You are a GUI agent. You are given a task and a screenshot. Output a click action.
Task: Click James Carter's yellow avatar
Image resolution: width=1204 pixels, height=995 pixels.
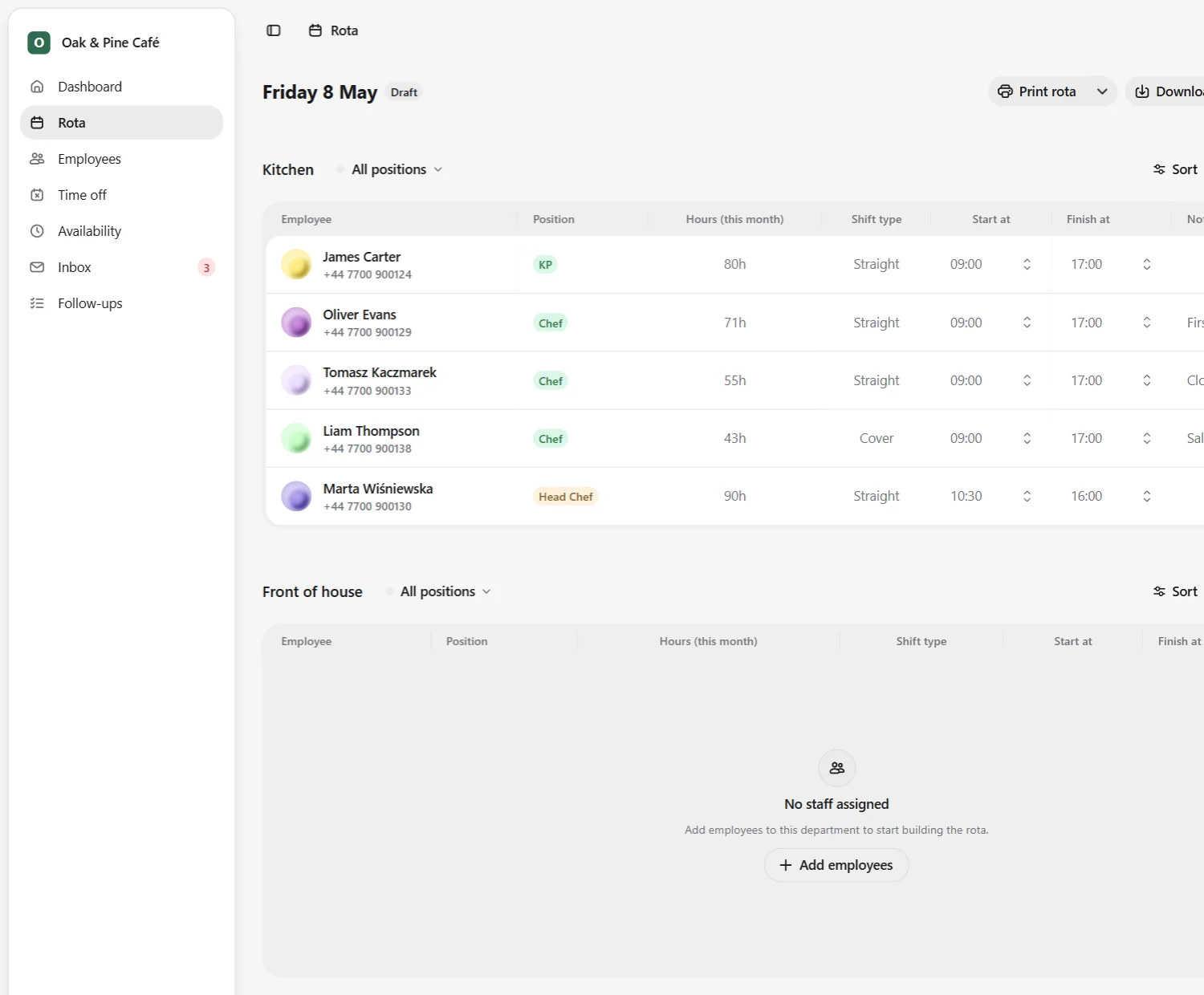click(296, 264)
